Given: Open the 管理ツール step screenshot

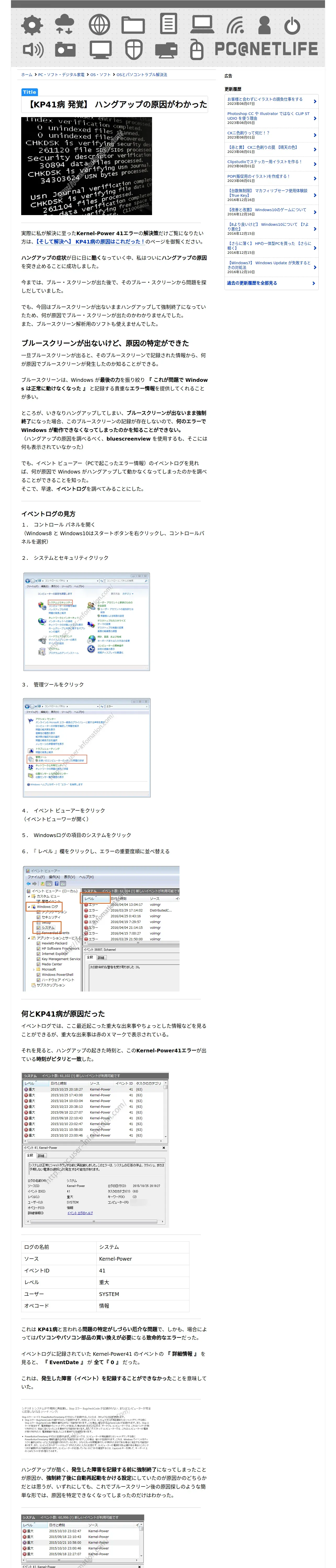Looking at the screenshot, I should coord(87,747).
